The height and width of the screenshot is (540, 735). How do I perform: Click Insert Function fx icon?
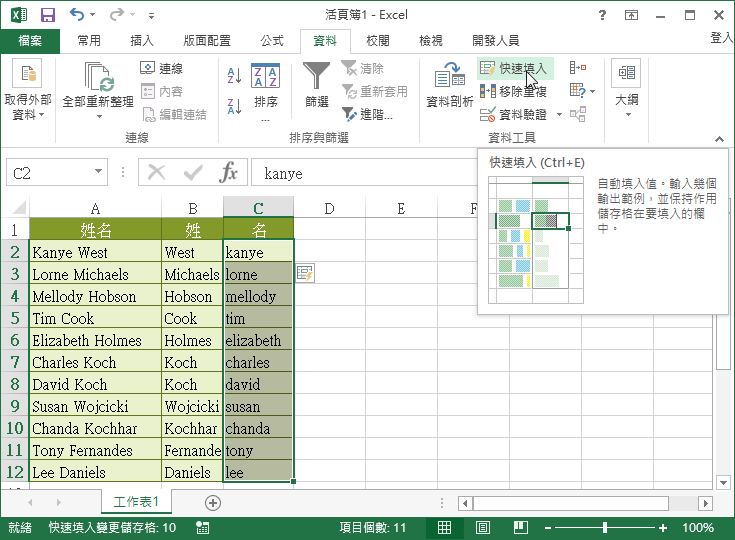coord(229,172)
